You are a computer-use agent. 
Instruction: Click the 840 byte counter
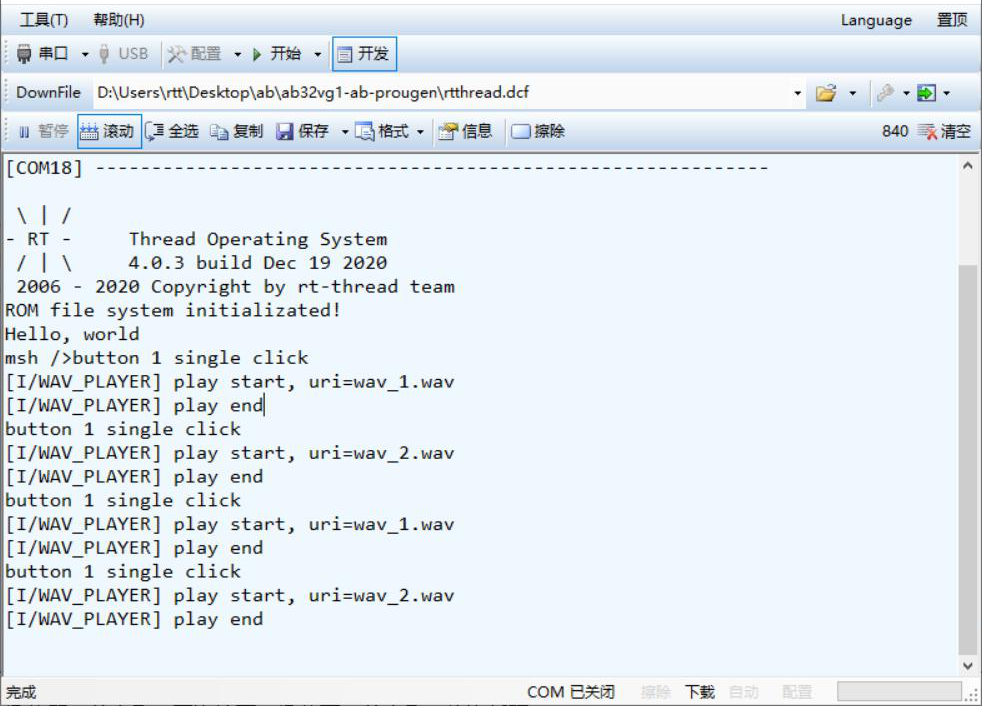point(895,131)
